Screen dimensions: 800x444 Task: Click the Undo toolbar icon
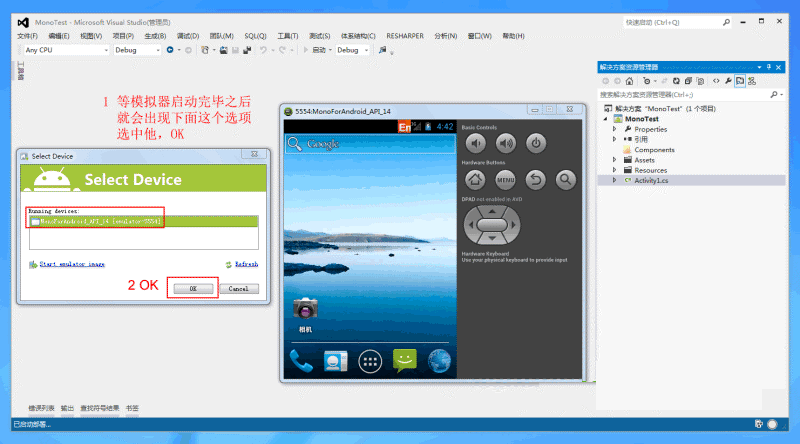[263, 50]
